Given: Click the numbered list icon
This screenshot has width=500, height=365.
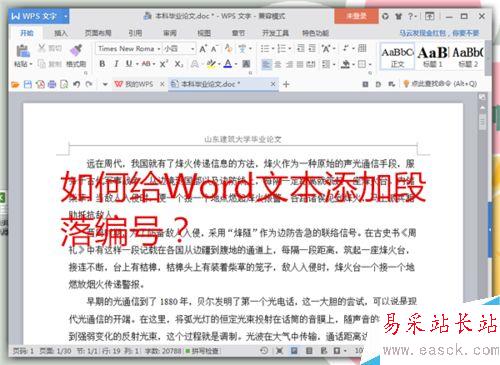Looking at the screenshot, I should pos(282,49).
